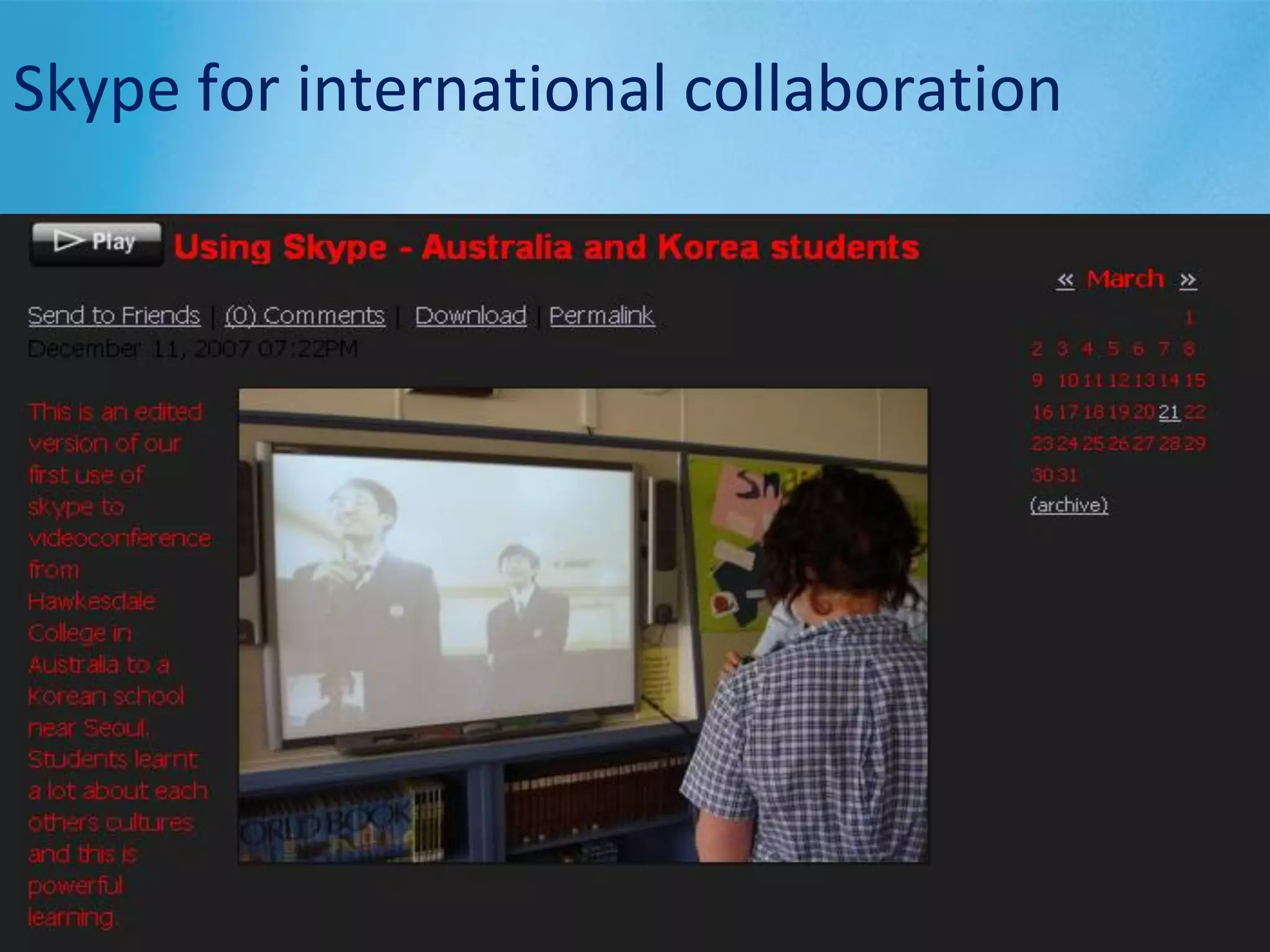Open the (archive) link under calendar
This screenshot has height=952, width=1270.
[x=1069, y=505]
